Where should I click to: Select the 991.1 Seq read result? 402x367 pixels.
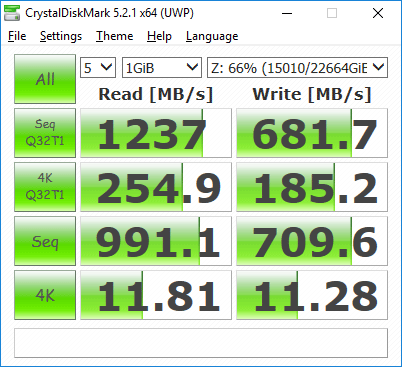tap(156, 241)
